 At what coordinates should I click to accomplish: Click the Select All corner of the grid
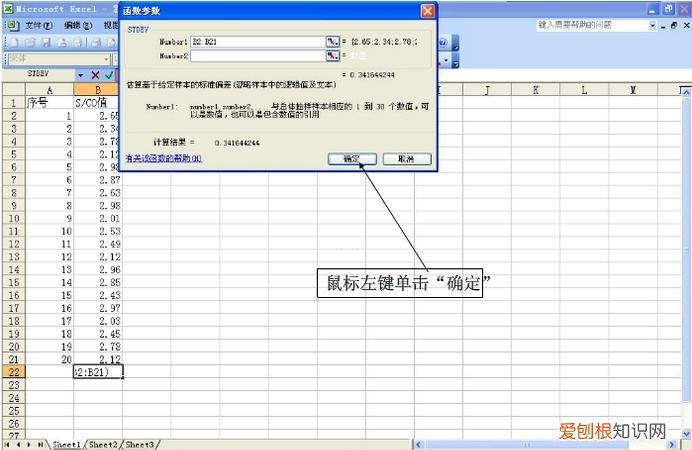14,90
